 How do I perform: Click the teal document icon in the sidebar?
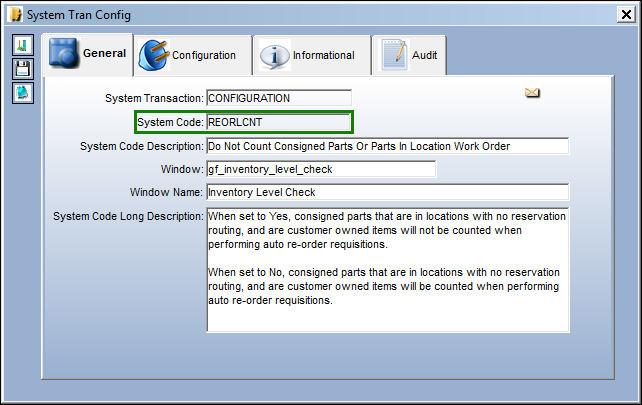tap(23, 93)
